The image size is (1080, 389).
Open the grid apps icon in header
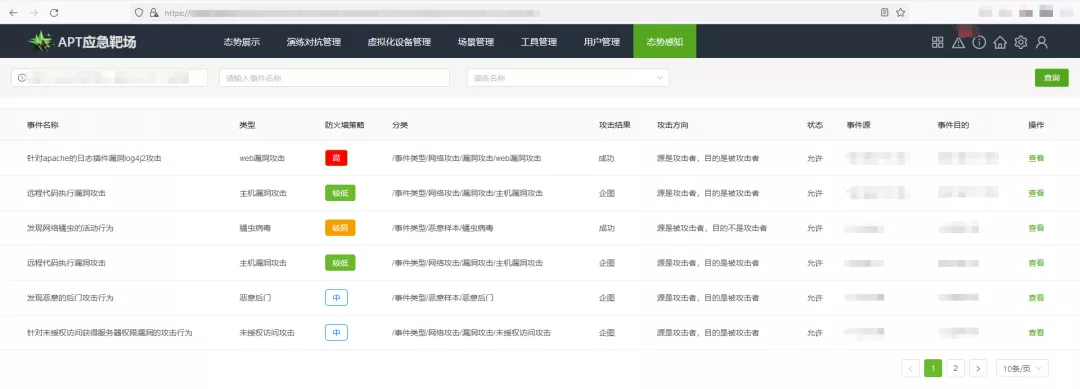click(x=937, y=42)
